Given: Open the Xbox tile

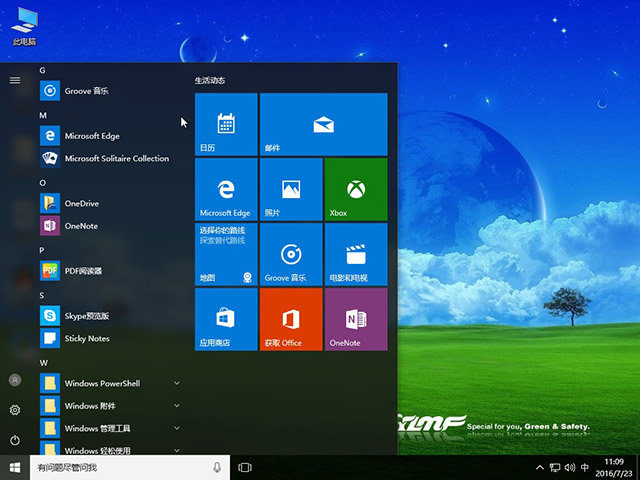Looking at the screenshot, I should (355, 189).
